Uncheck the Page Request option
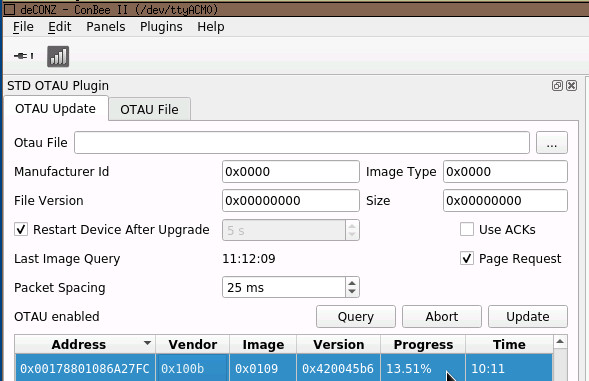The image size is (589, 381). 467,258
